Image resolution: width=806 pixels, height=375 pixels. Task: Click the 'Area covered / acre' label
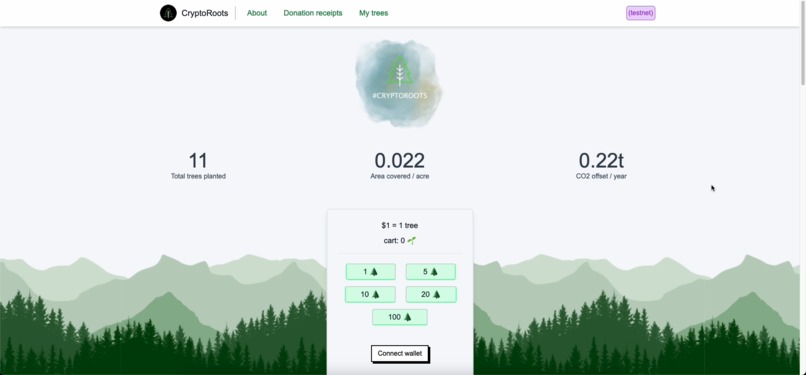(399, 176)
